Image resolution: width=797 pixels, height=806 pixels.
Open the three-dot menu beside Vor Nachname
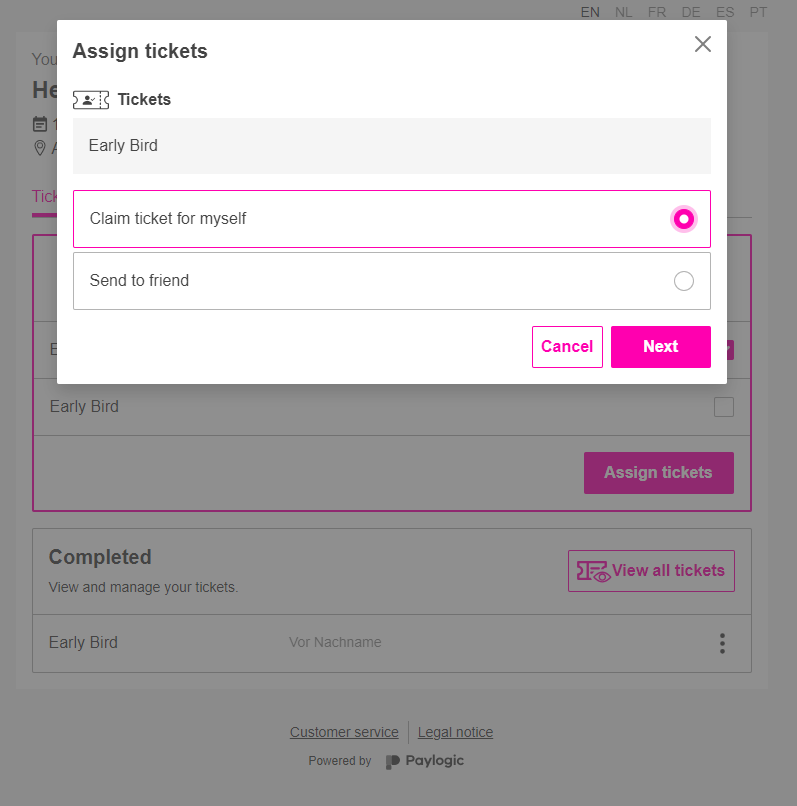(x=722, y=643)
